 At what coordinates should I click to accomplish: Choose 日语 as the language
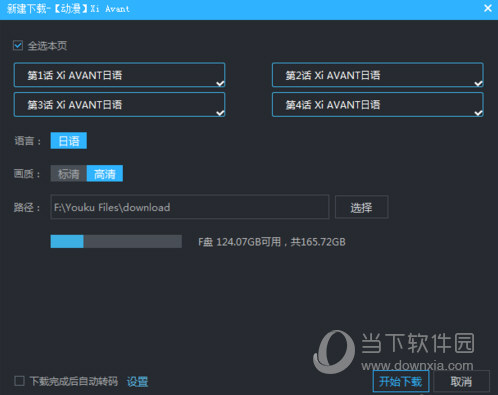tap(69, 141)
